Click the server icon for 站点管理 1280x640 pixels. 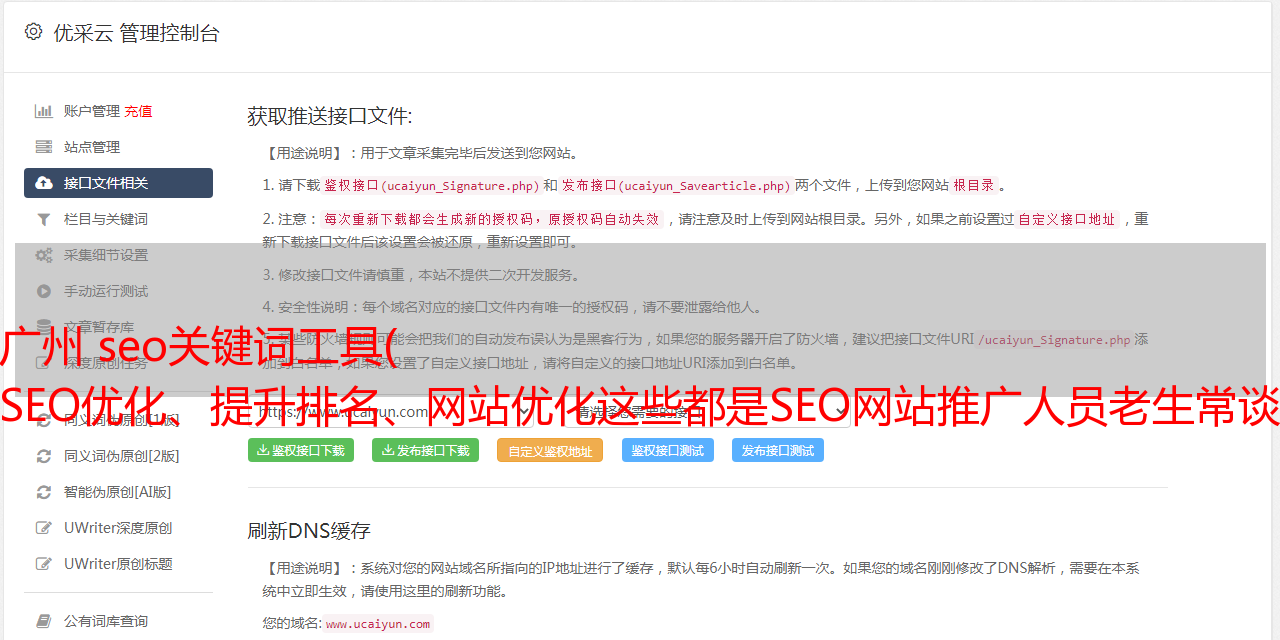point(44,147)
